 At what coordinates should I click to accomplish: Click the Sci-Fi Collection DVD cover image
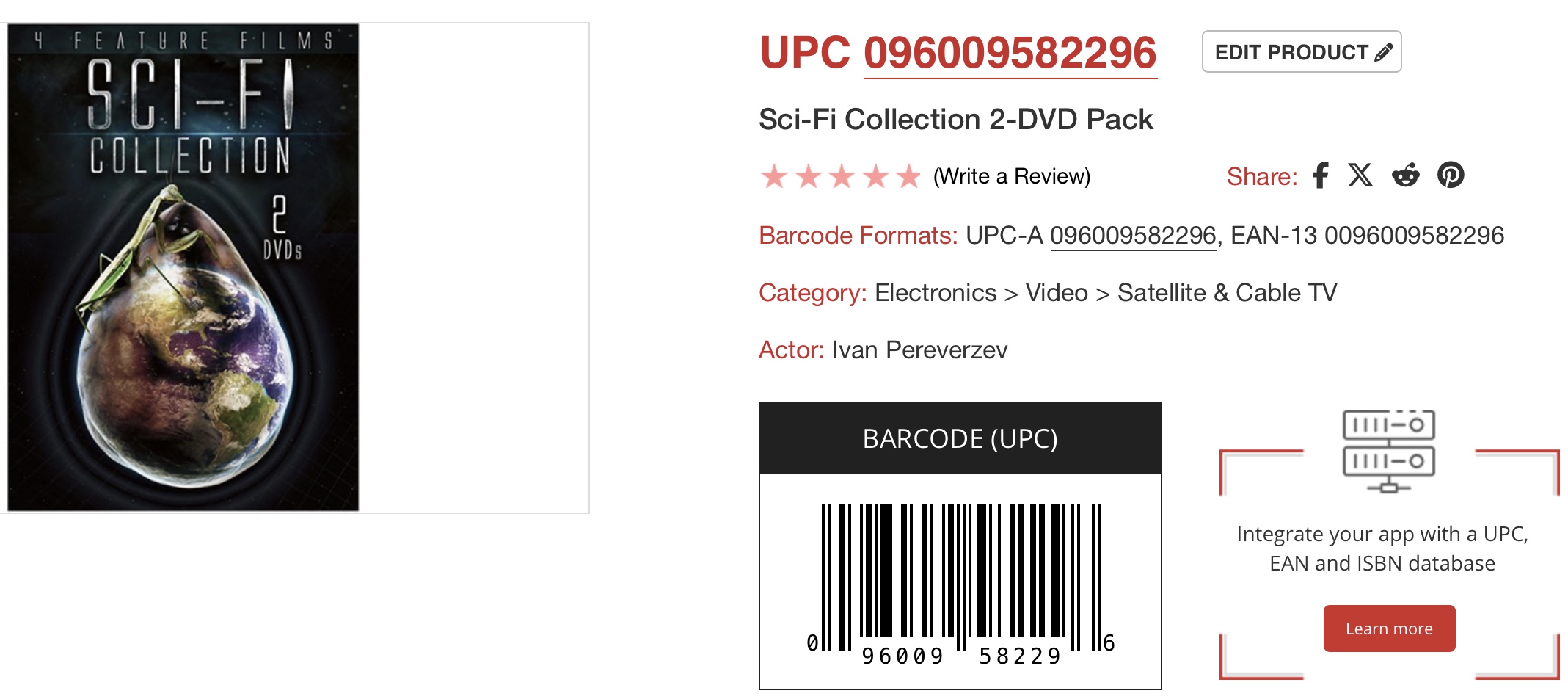click(x=183, y=267)
